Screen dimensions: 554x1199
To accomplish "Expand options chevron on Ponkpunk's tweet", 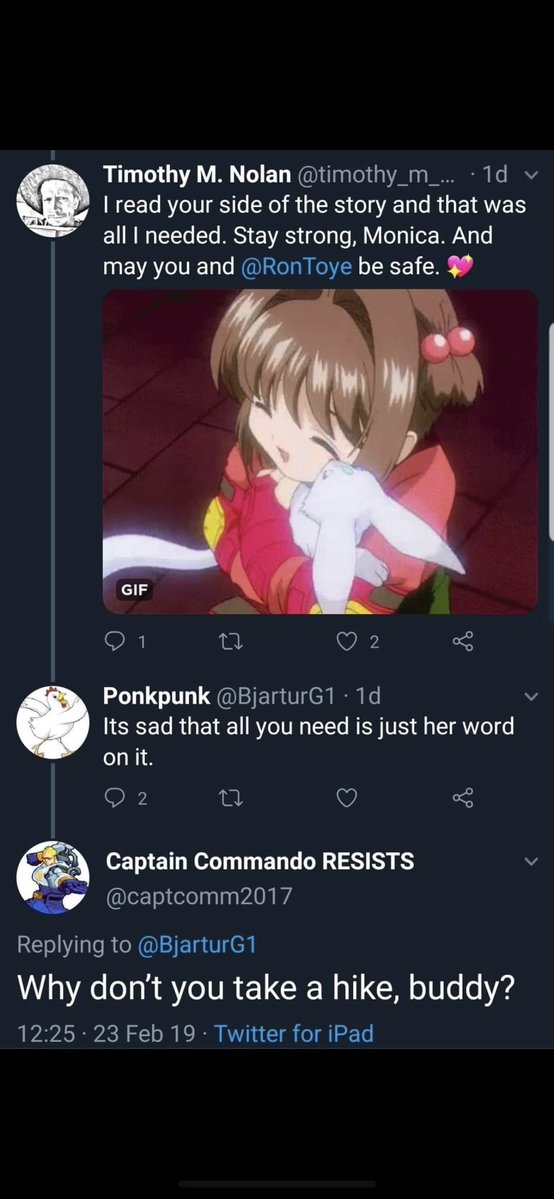I will point(532,697).
